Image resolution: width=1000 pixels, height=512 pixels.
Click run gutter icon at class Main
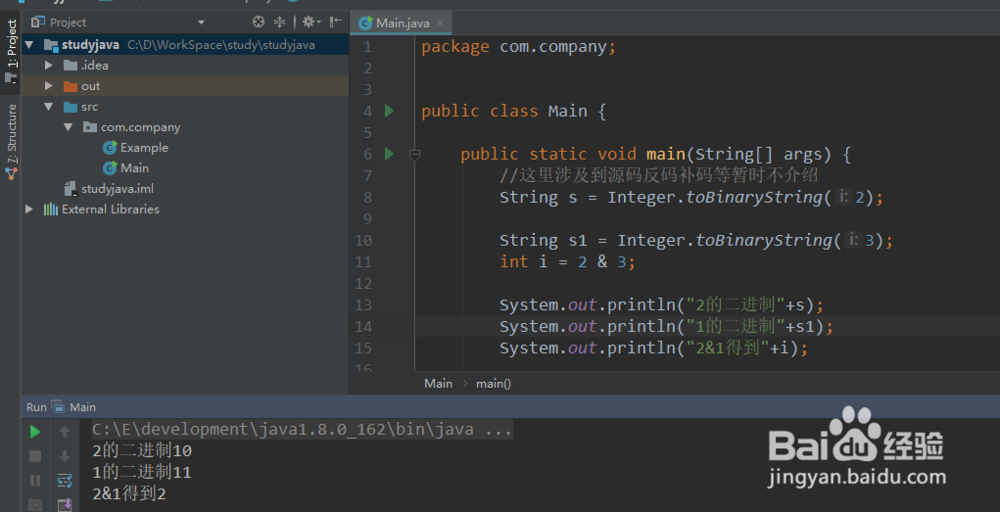tap(389, 111)
